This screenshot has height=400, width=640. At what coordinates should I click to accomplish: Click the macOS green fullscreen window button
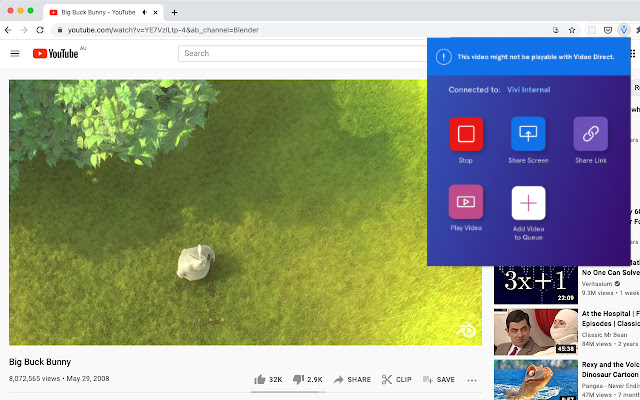click(x=30, y=11)
